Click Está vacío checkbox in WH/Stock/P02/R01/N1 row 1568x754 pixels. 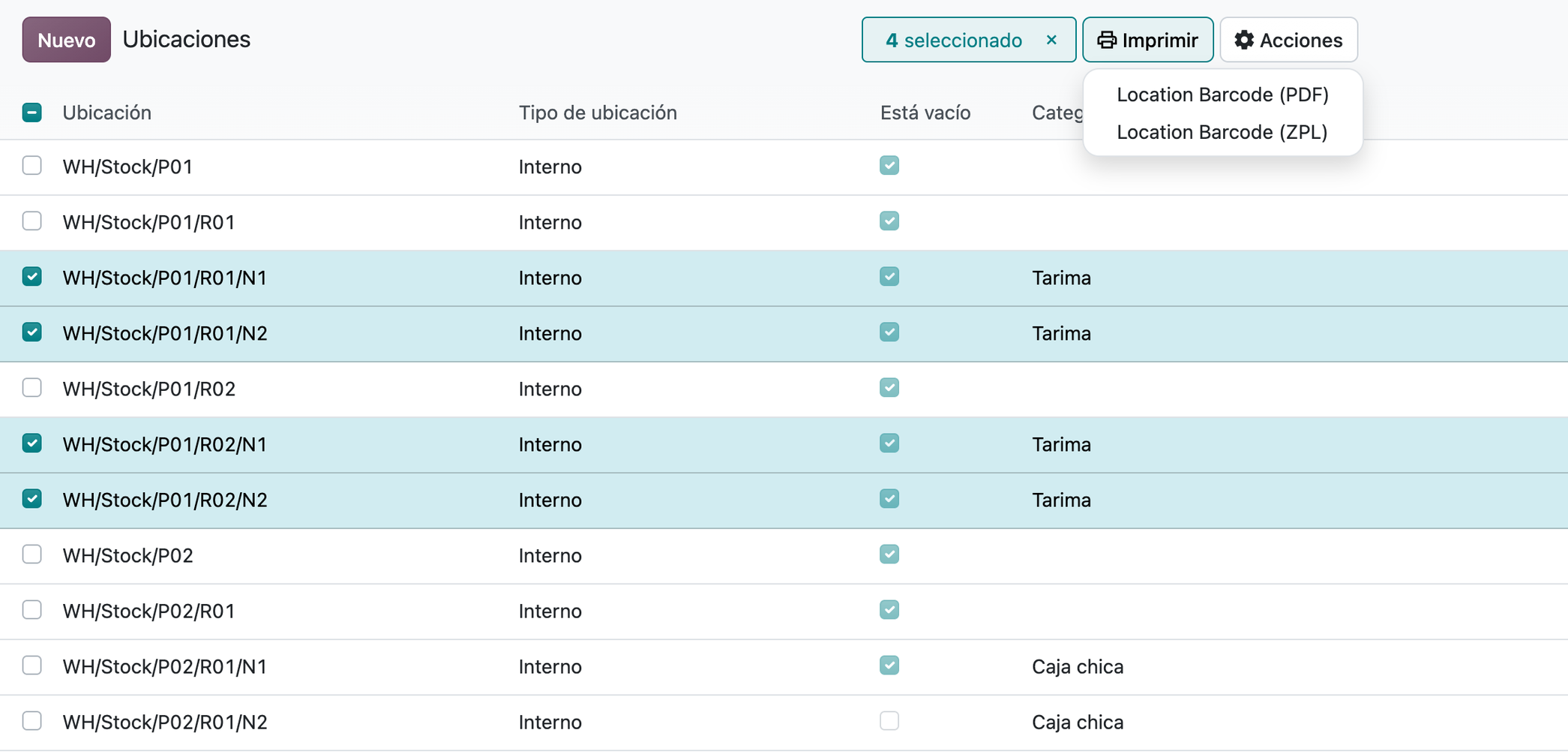(889, 665)
